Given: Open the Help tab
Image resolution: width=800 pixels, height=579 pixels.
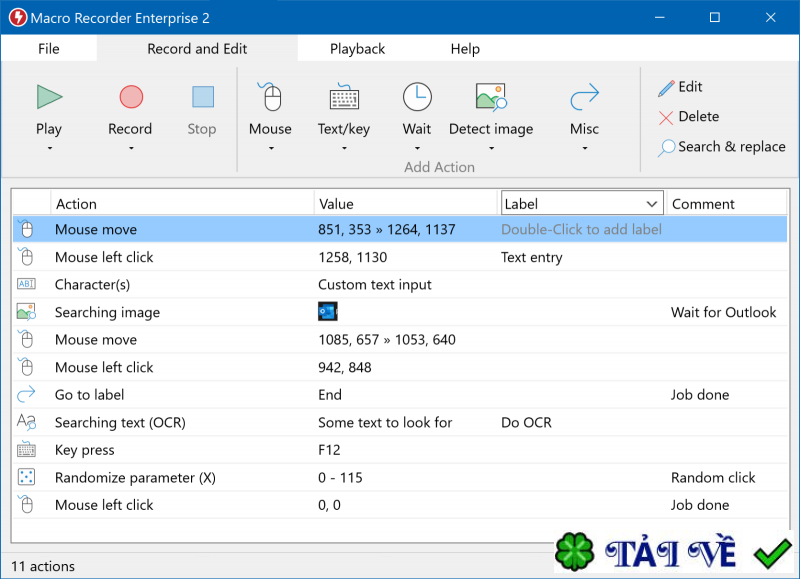Looking at the screenshot, I should (465, 49).
